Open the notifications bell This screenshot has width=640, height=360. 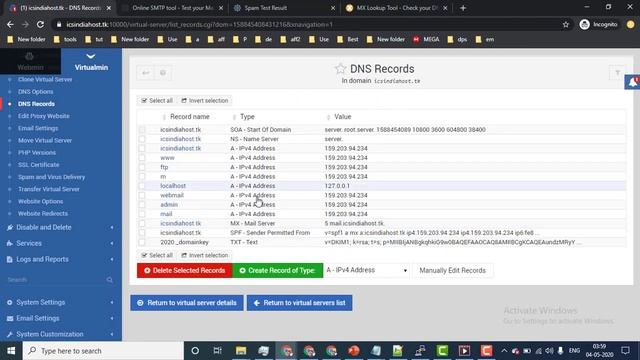pyautogui.click(x=633, y=82)
